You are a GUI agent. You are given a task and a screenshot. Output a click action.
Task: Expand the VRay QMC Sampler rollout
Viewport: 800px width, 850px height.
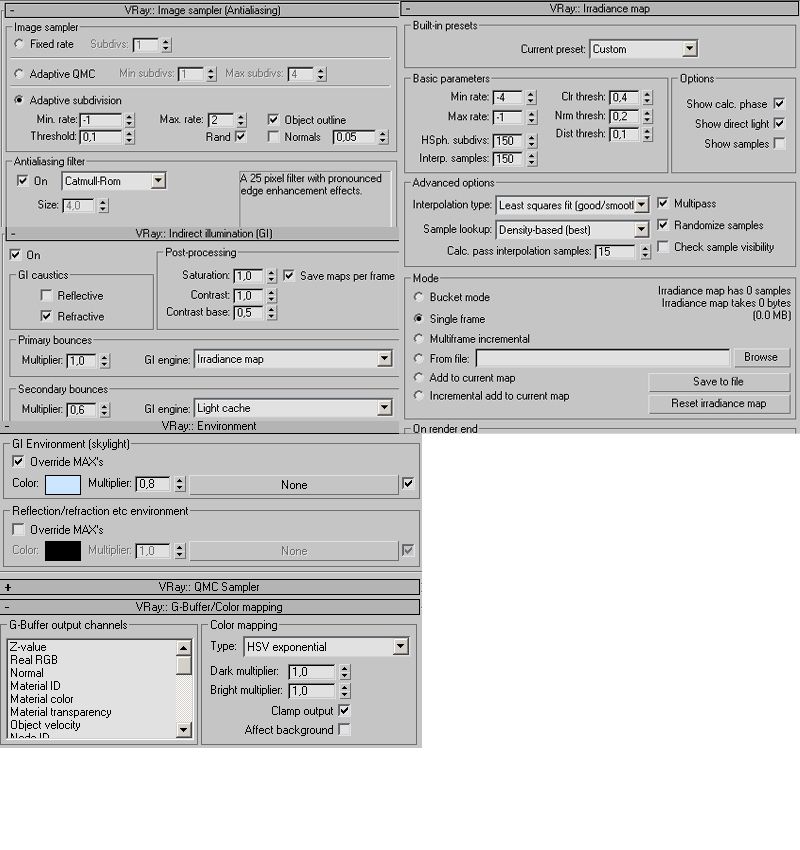click(8, 587)
